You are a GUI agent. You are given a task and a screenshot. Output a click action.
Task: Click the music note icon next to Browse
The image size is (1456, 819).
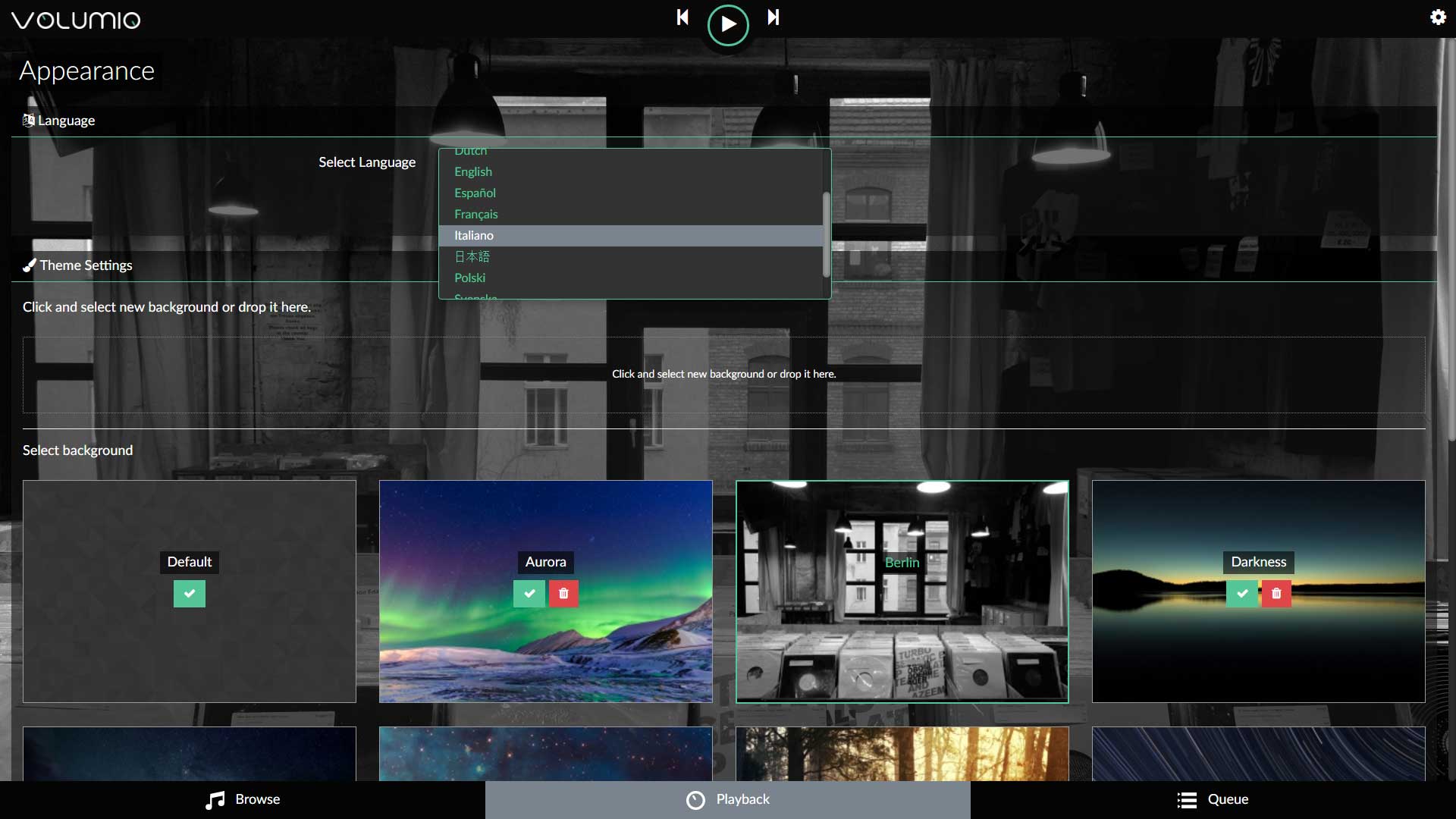(215, 800)
